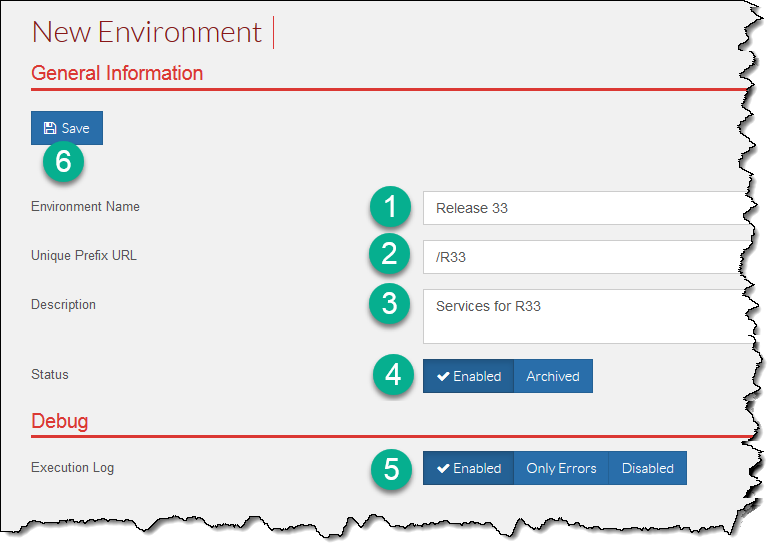Click the Environment Name label

[85, 206]
